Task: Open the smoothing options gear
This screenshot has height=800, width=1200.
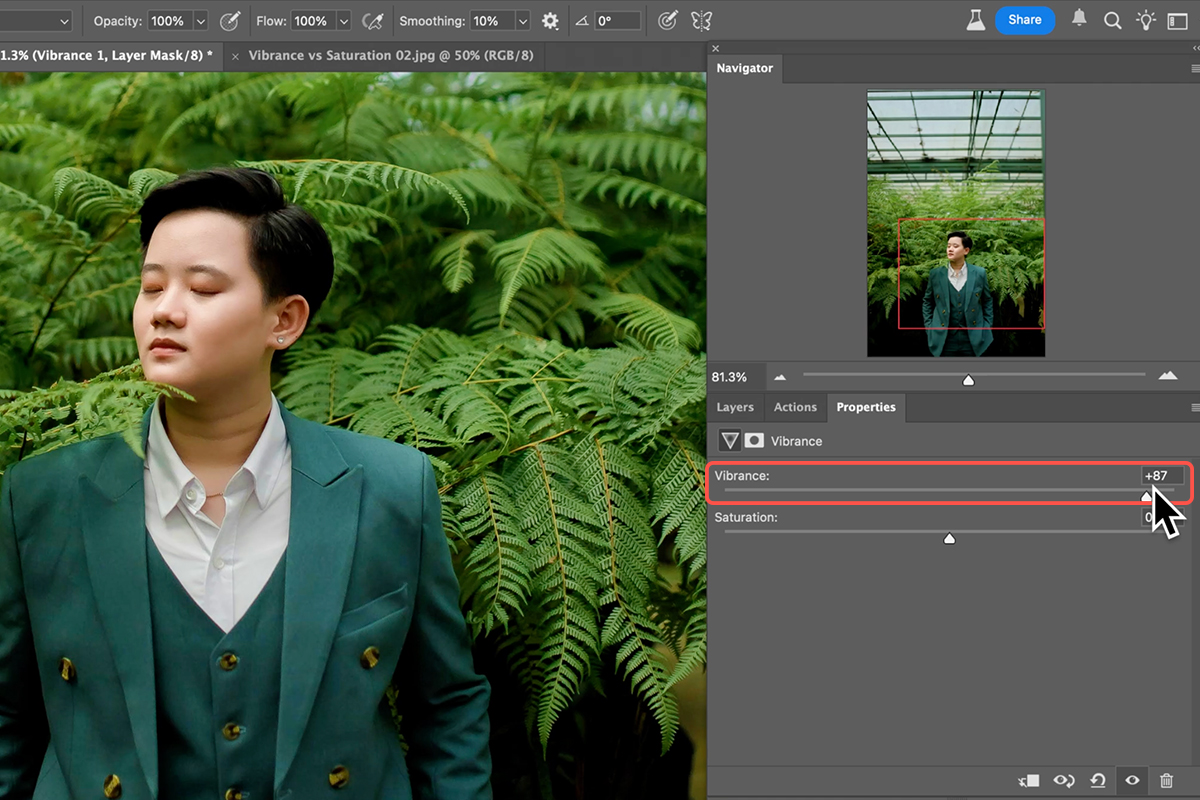Action: 550,21
